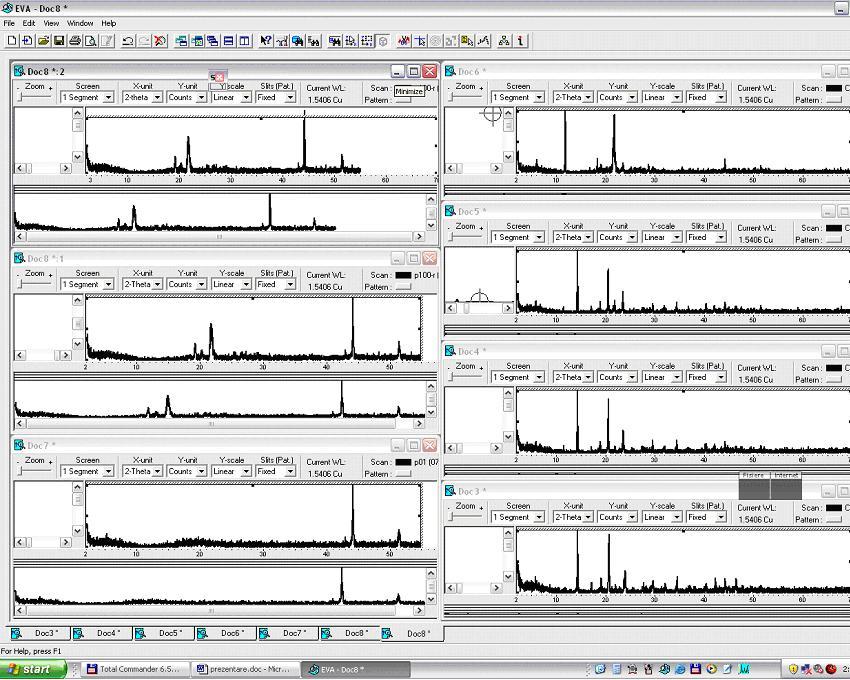Open Slits Fixed dropdown in Doc3 window
Image resolution: width=850 pixels, height=680 pixels.
[x=707, y=517]
